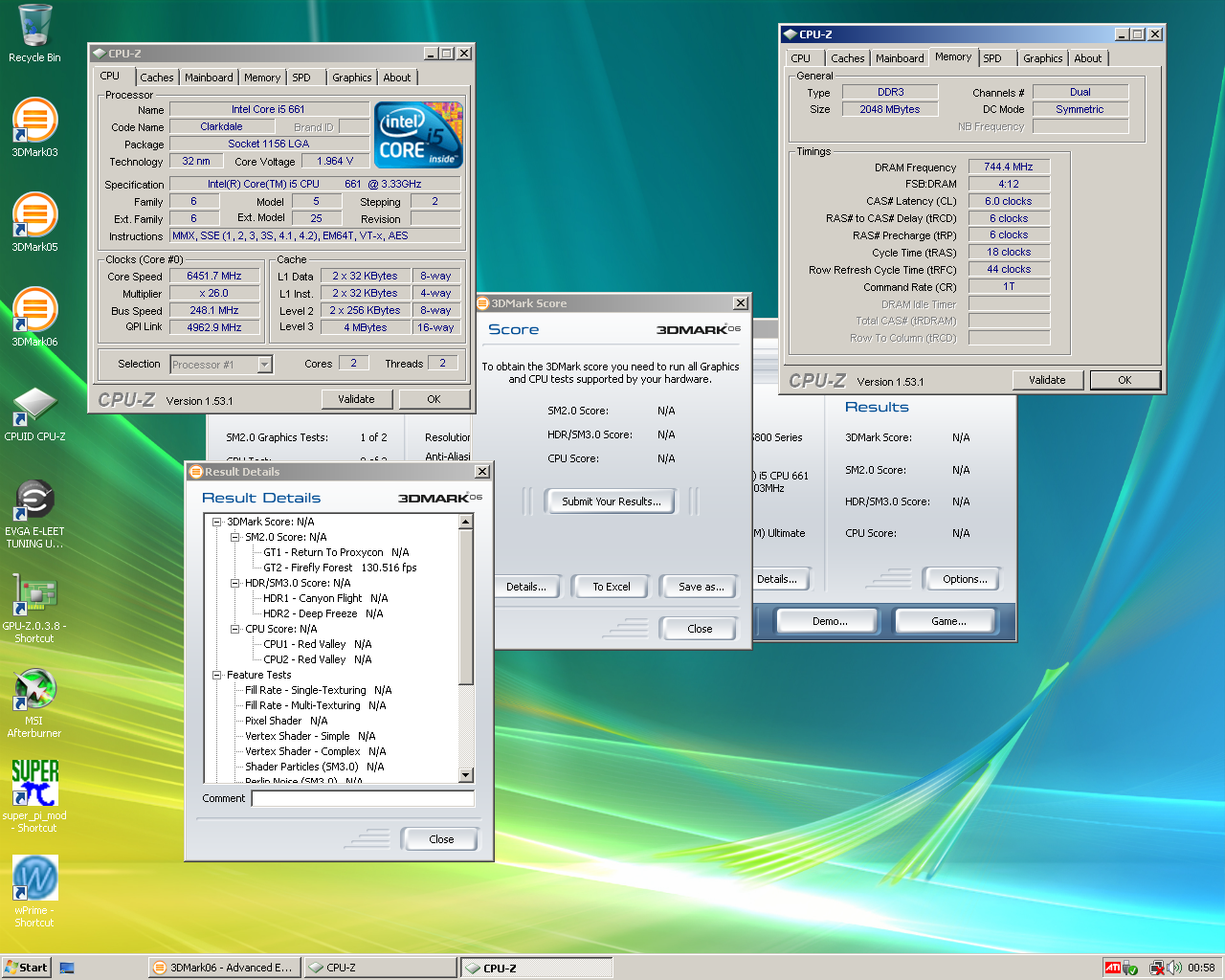Select 'GT2 - Firefly Forest' result row
The image size is (1225, 980).
pyautogui.click(x=340, y=568)
